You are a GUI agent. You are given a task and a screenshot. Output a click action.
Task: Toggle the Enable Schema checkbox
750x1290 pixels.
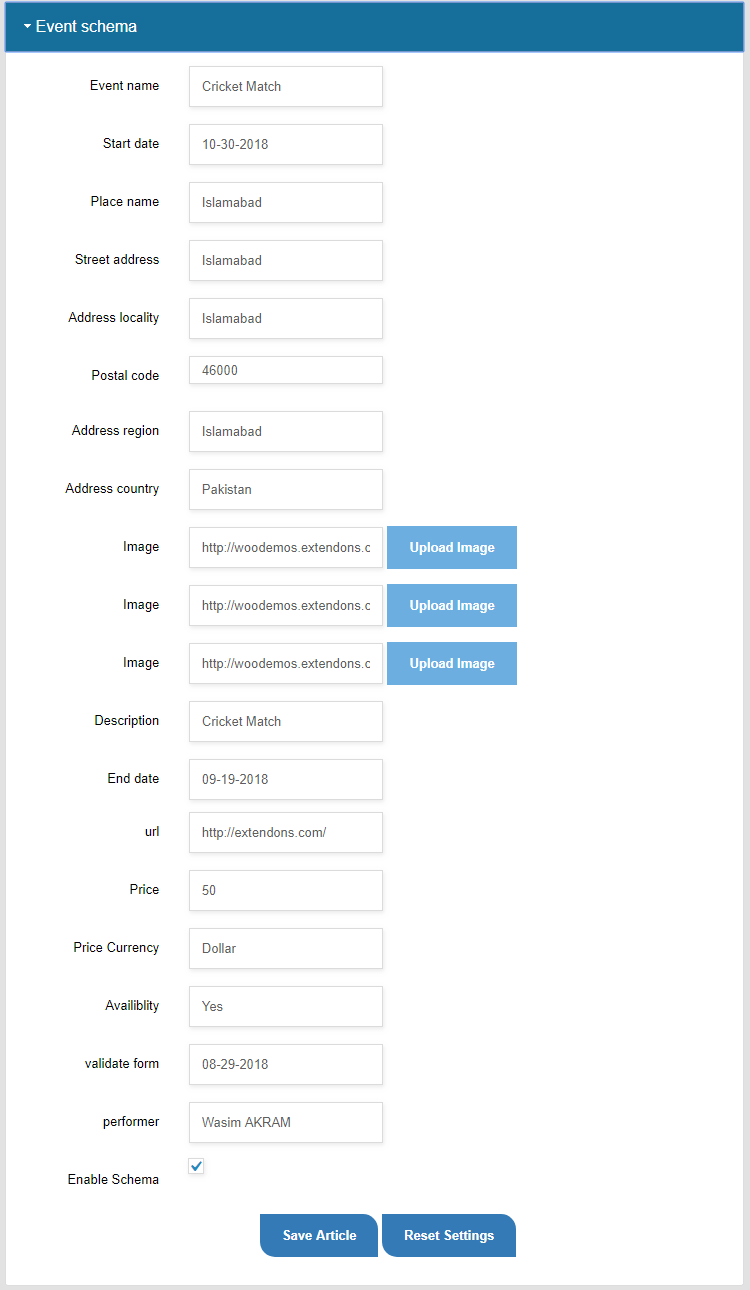pos(196,1166)
